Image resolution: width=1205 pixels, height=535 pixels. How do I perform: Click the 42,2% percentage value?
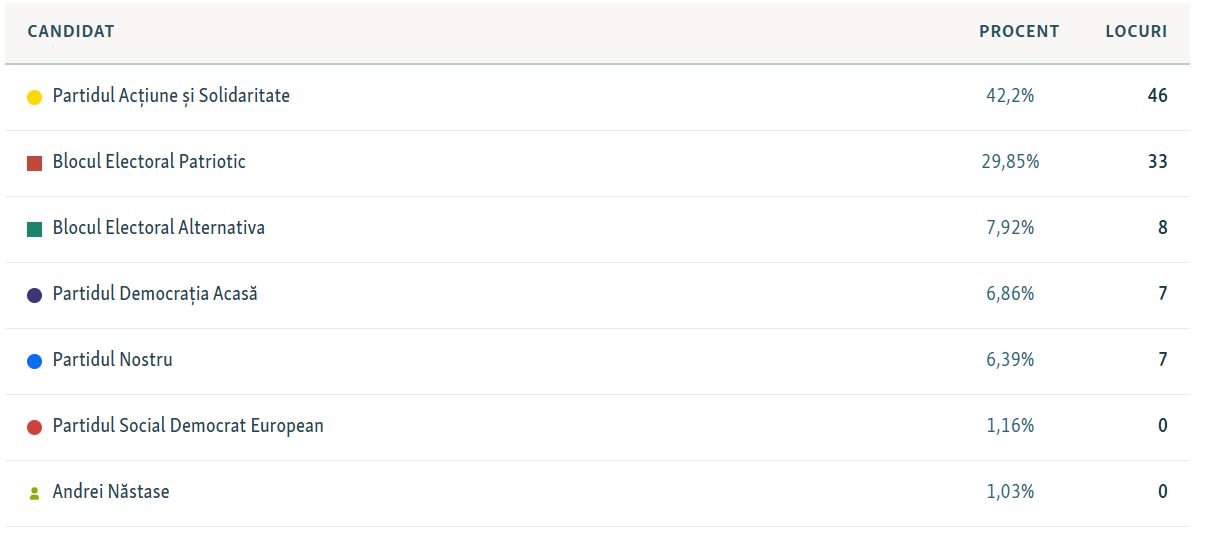(x=1010, y=96)
